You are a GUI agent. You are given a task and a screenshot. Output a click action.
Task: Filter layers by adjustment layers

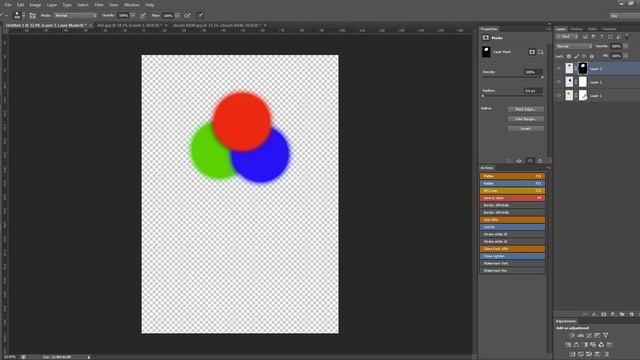pos(593,37)
